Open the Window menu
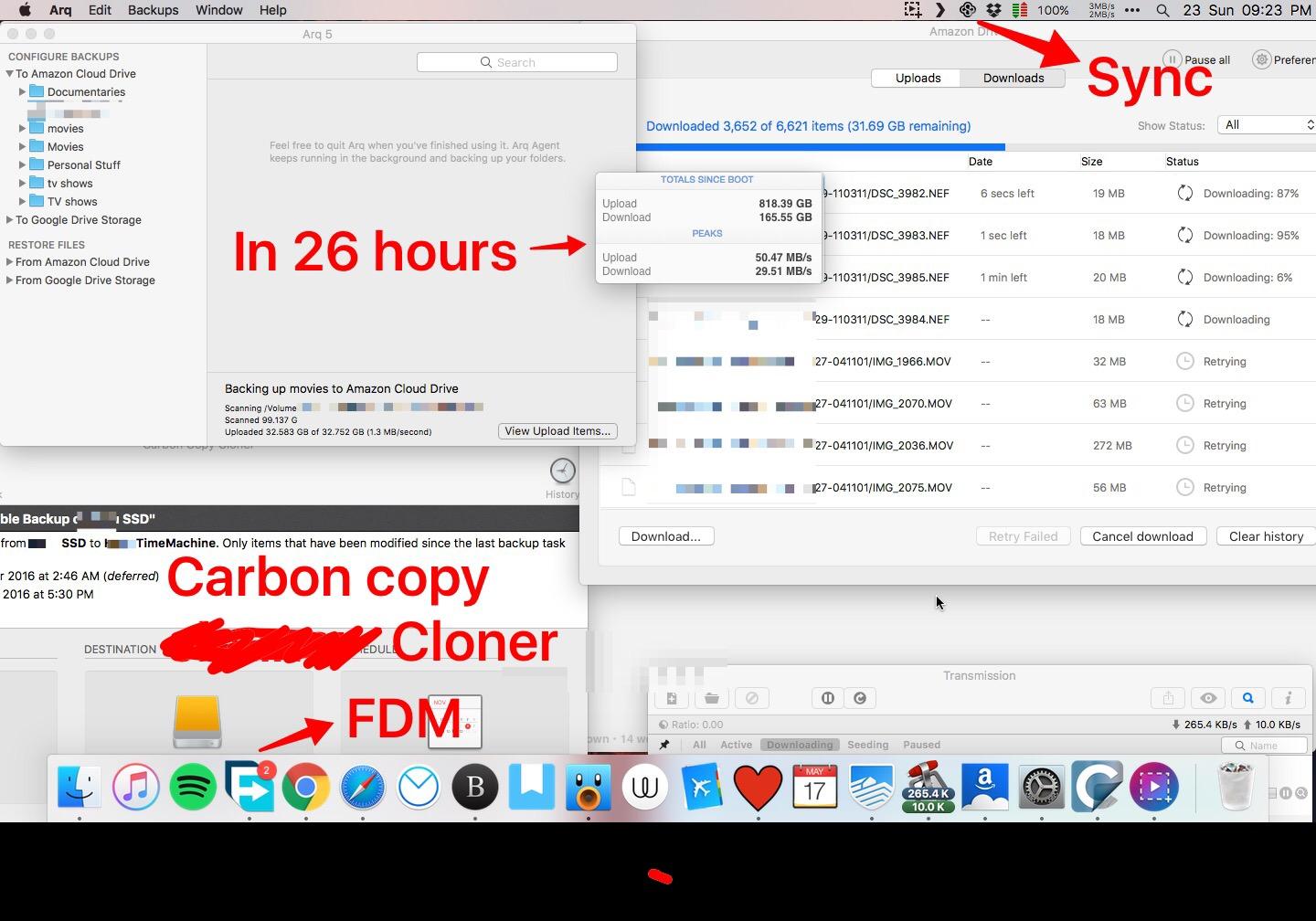Viewport: 1316px width, 921px height. click(x=219, y=10)
